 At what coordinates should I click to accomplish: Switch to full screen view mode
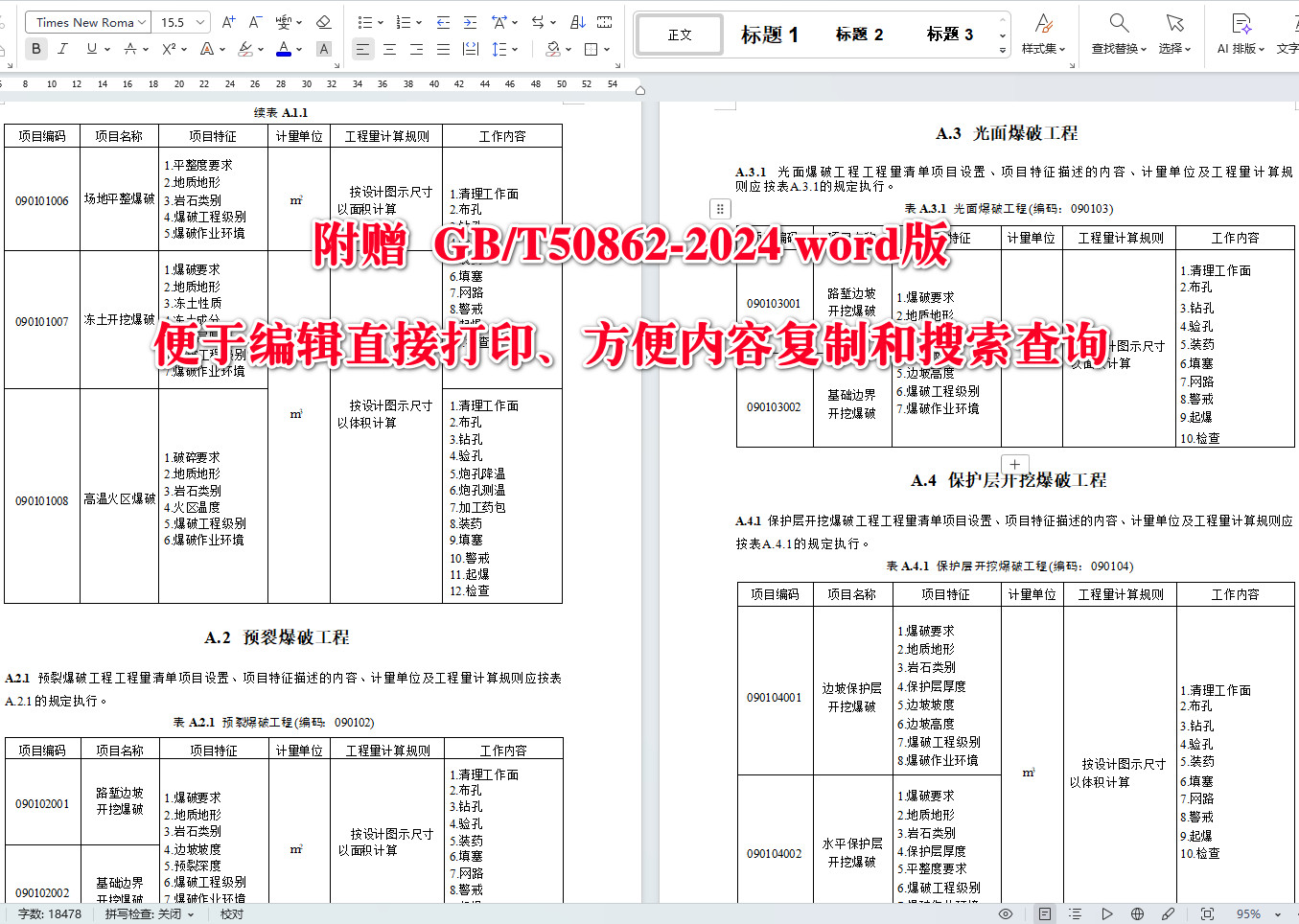[1207, 912]
